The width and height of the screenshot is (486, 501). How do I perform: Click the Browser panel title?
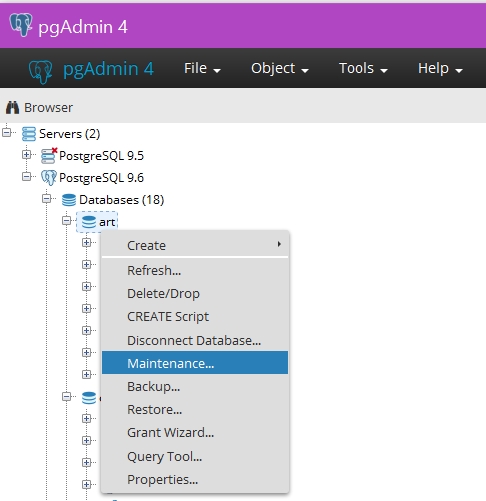click(48, 108)
